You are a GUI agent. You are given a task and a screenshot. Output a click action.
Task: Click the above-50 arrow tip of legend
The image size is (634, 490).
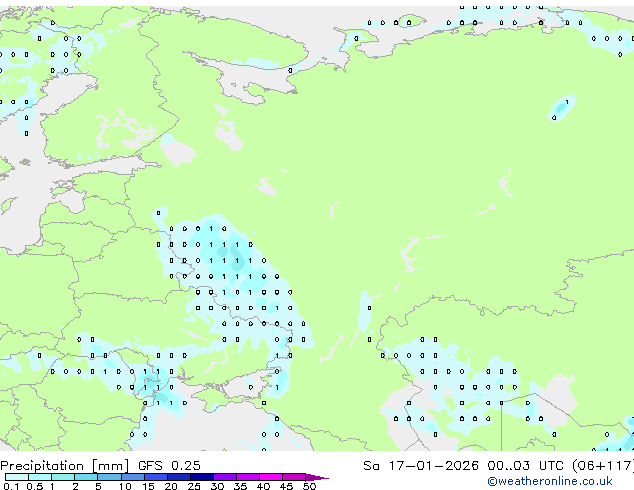click(x=317, y=477)
